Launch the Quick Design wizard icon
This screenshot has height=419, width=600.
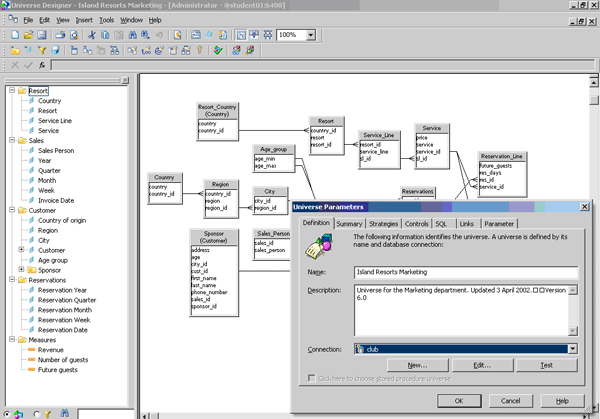pos(178,35)
